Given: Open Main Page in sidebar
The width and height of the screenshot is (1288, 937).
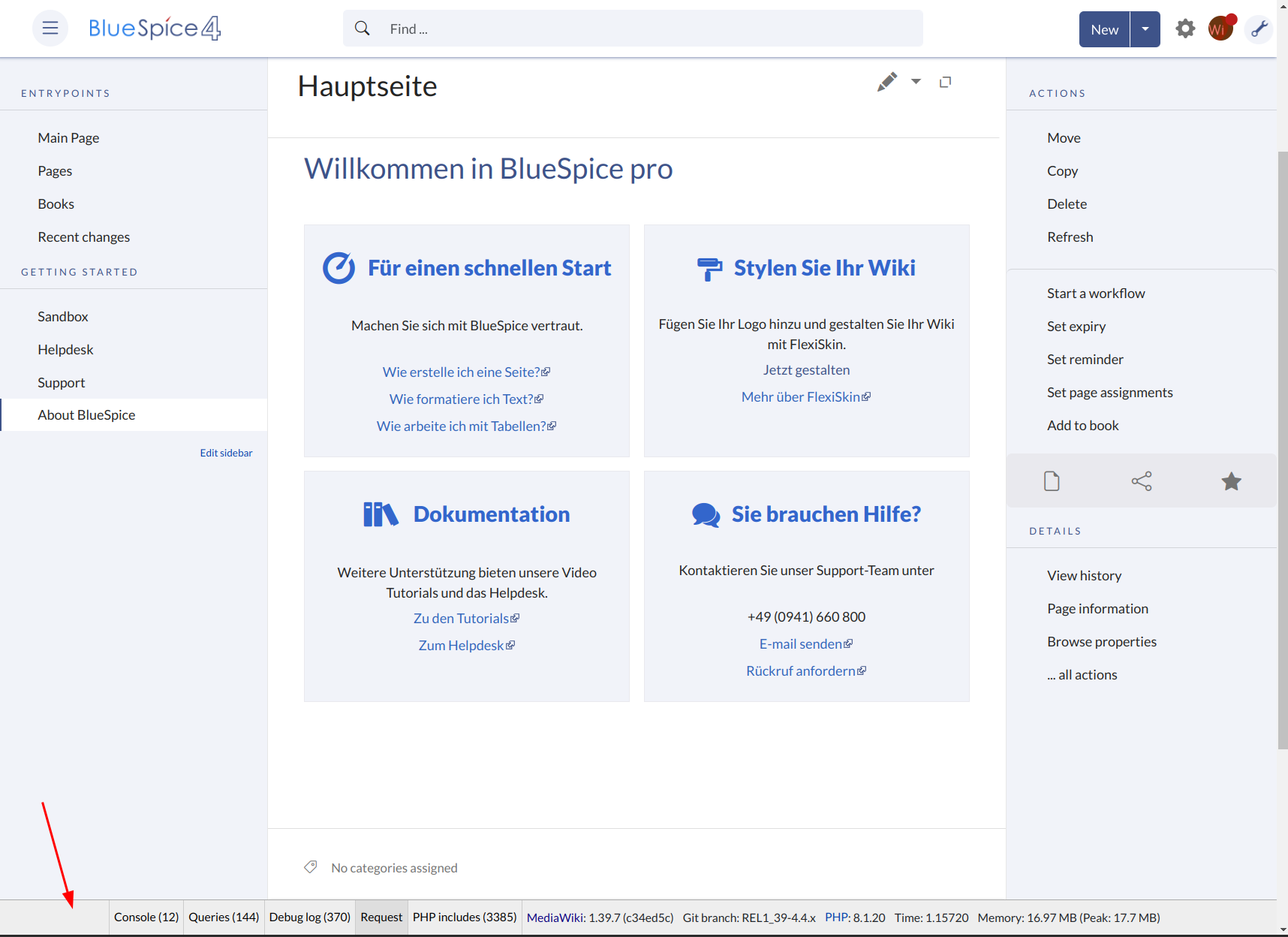Looking at the screenshot, I should click(x=68, y=138).
